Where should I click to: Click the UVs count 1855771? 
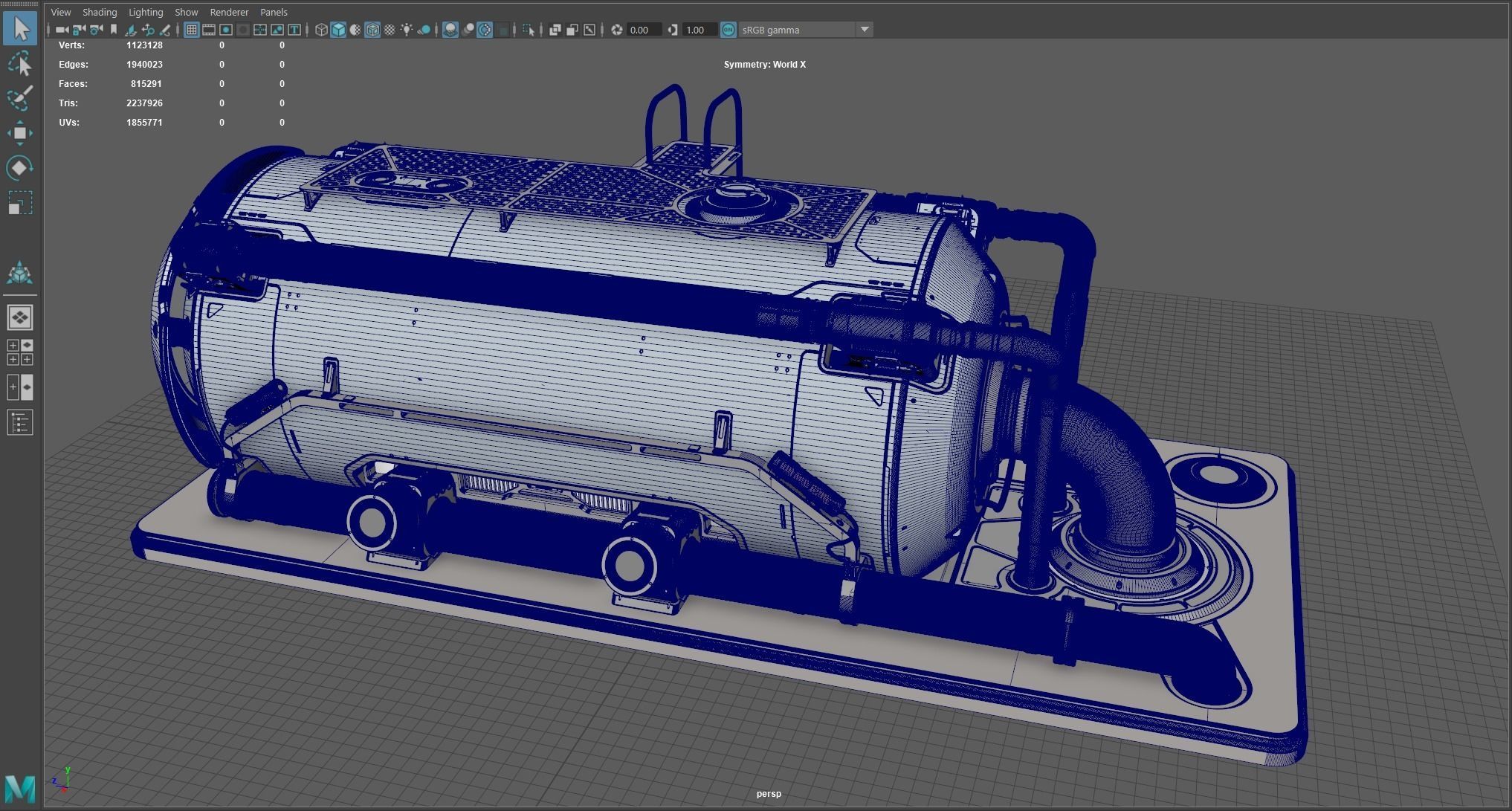[x=144, y=123]
